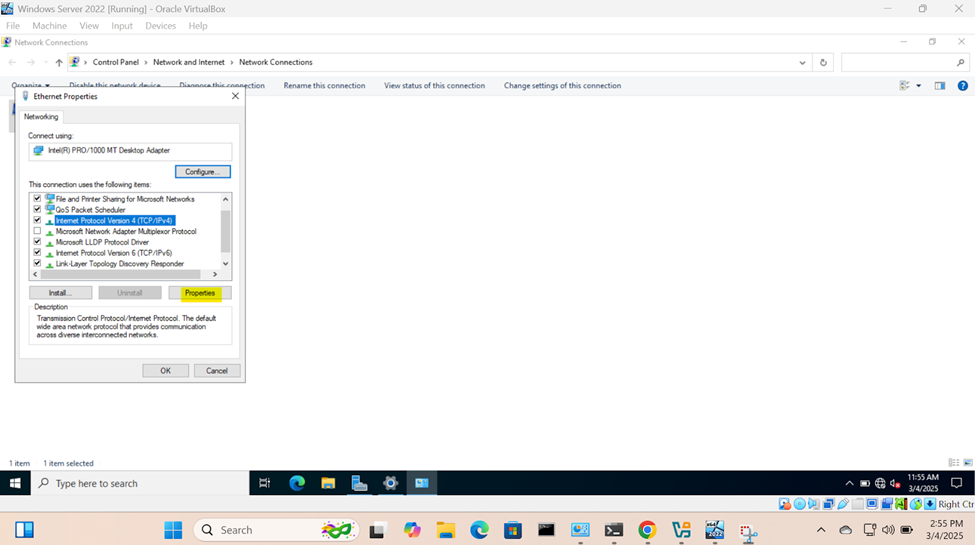
Task: Click VirtualBox USB status icon
Action: (x=843, y=504)
